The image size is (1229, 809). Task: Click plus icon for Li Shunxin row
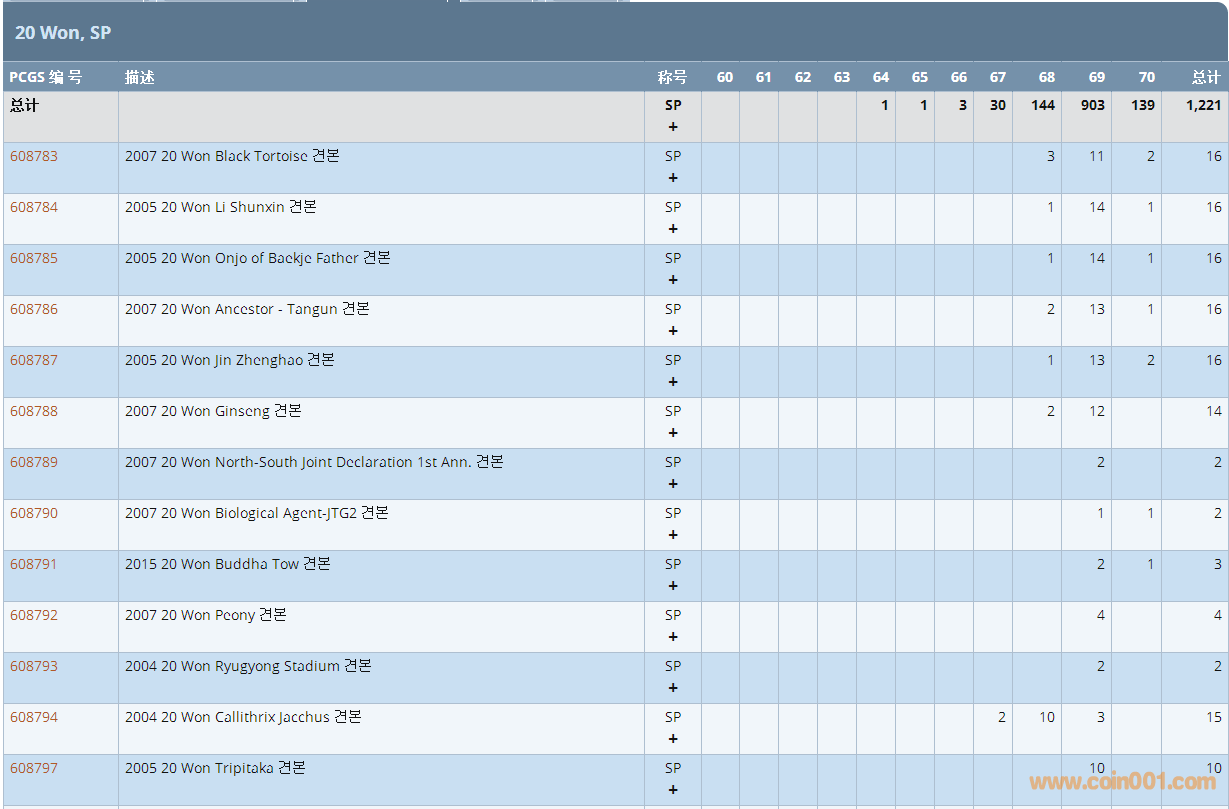click(673, 229)
